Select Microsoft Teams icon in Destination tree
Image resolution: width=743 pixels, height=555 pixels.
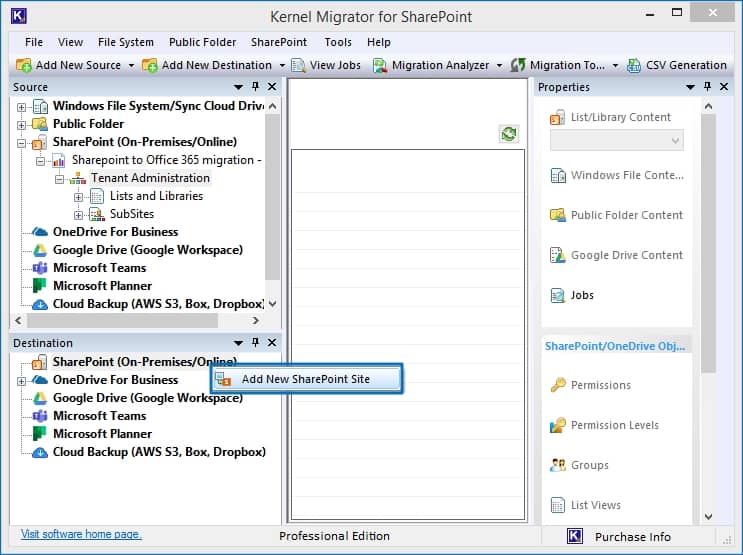coord(40,416)
